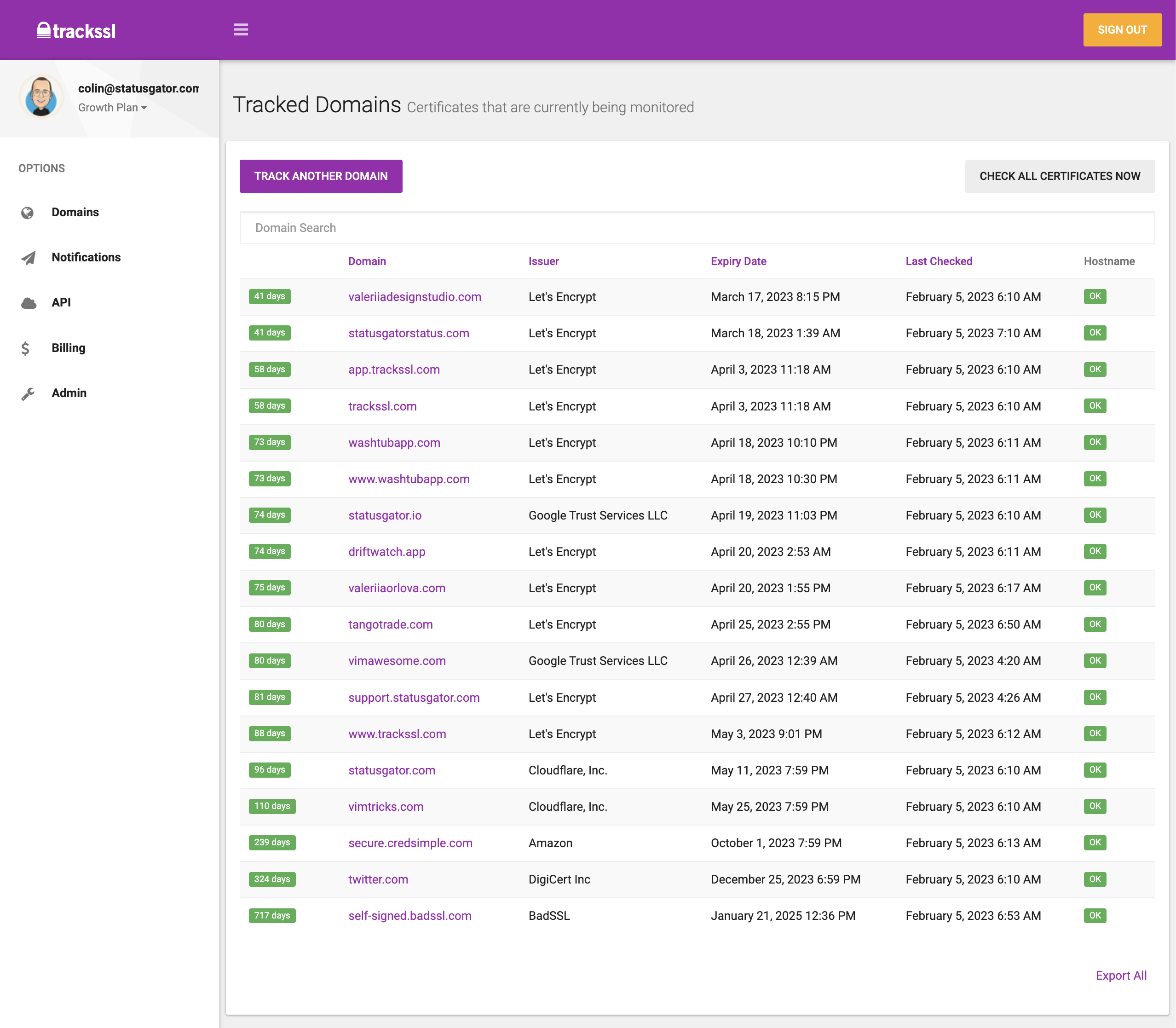
Task: Click the user avatar picture
Action: (41, 96)
